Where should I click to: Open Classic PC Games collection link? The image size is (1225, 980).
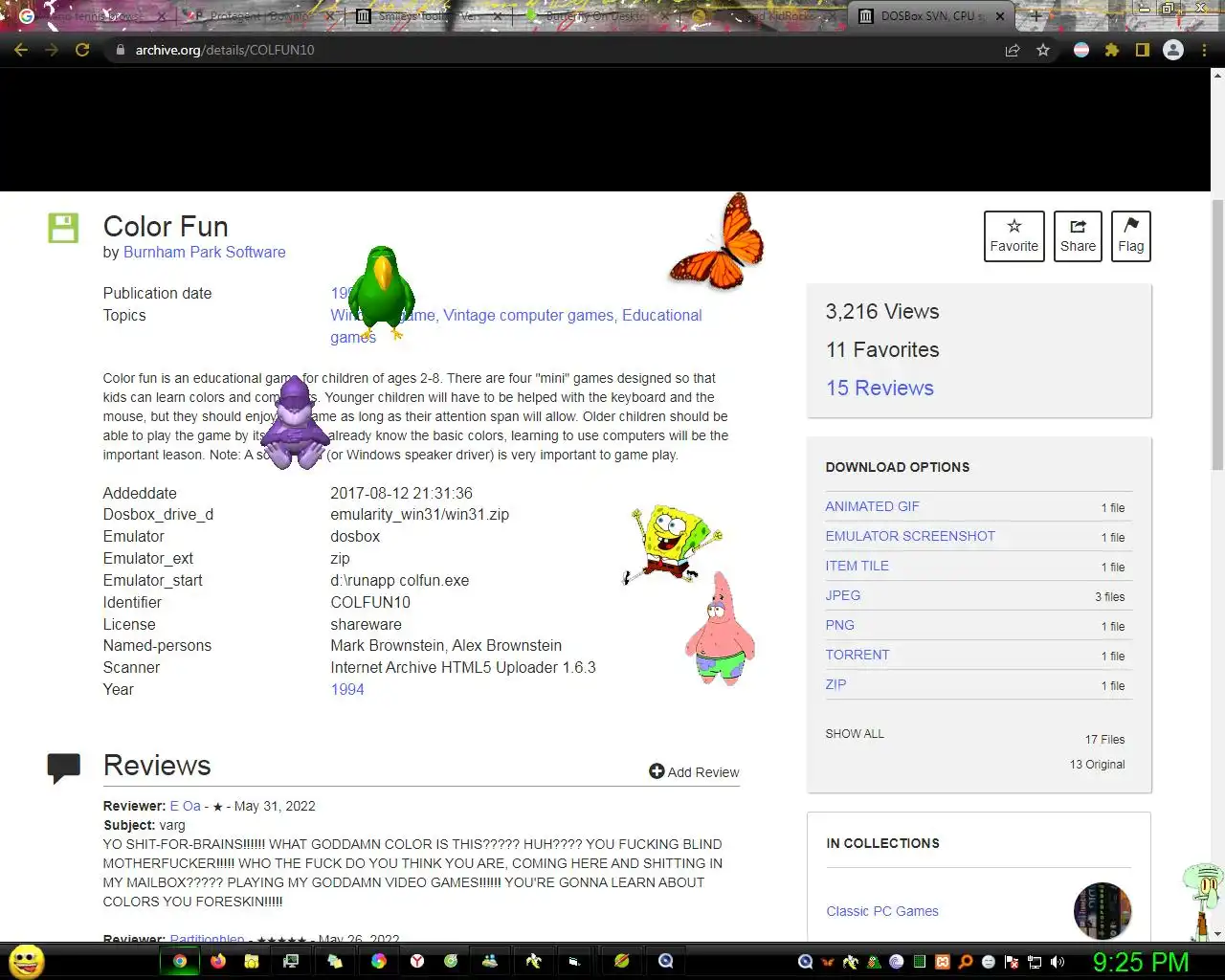coord(882,911)
